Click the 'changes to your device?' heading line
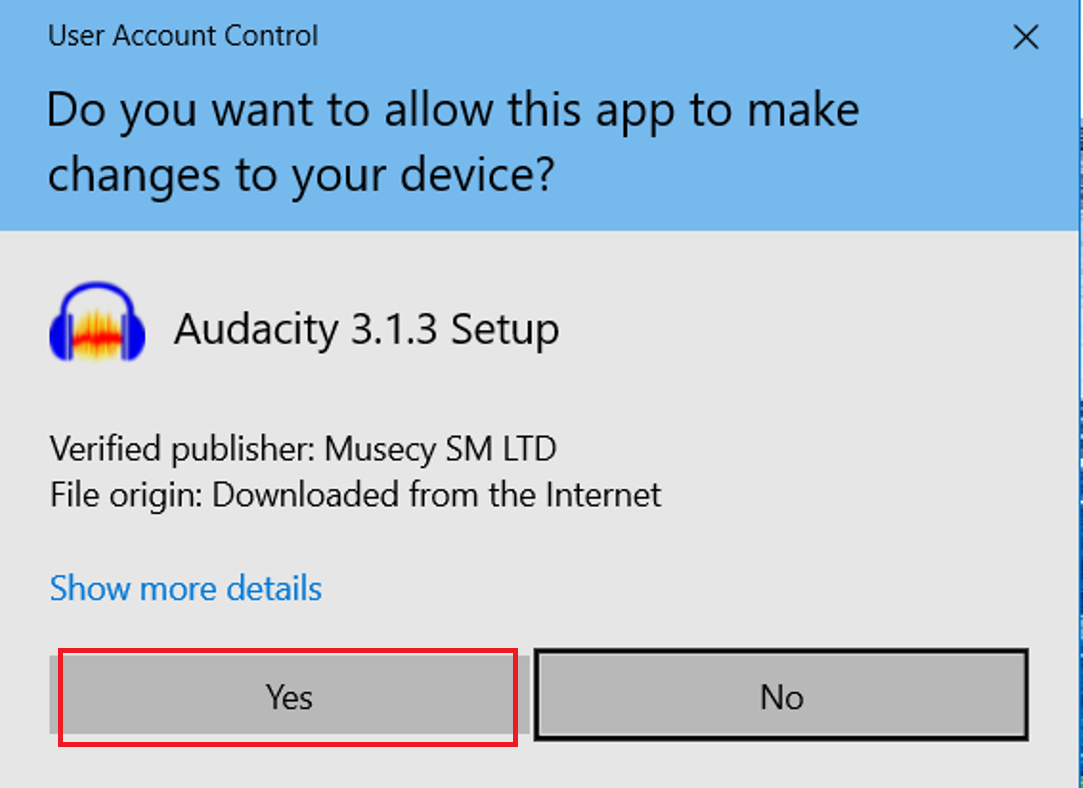Screen dimensions: 1083x788 coord(301,175)
